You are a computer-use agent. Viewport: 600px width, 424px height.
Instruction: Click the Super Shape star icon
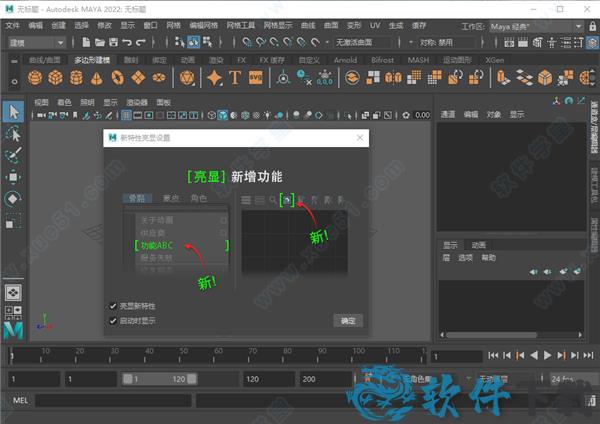point(214,77)
